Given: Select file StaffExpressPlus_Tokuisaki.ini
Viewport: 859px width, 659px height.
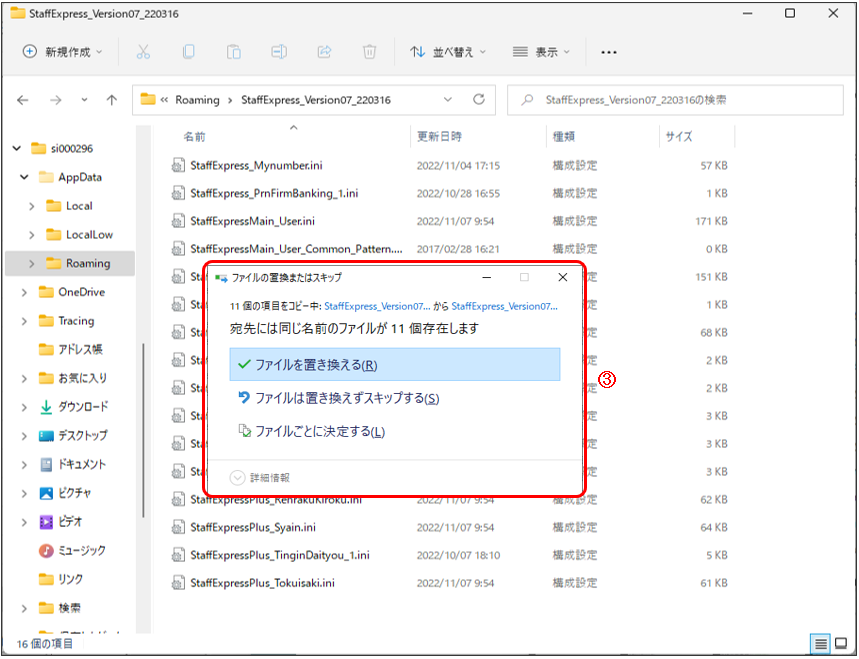Looking at the screenshot, I should click(262, 583).
